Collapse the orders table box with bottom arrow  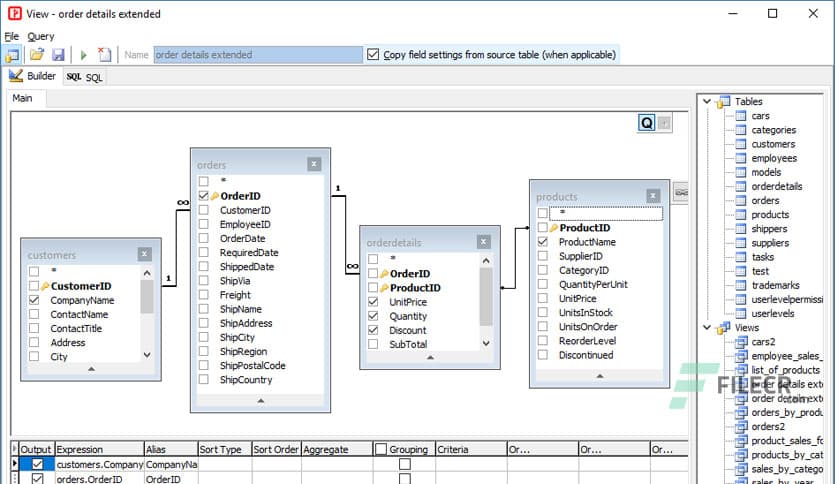tap(261, 400)
